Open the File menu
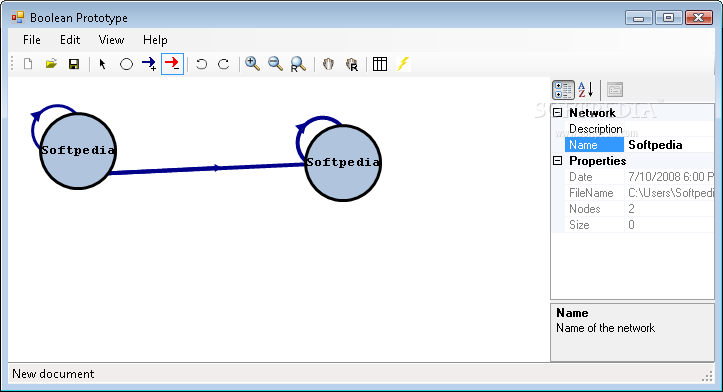 (32, 40)
